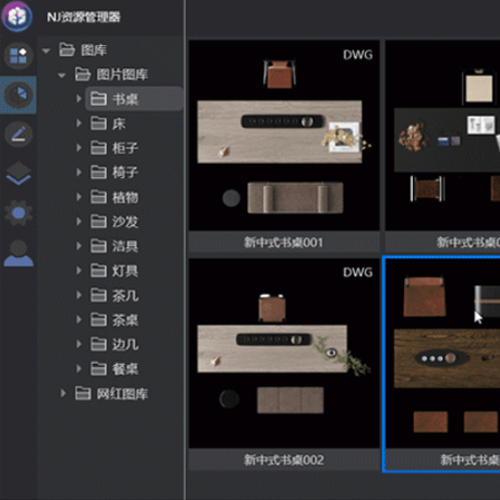Image resolution: width=500 pixels, height=500 pixels.
Task: Select the pie chart sidebar icon
Action: tap(18, 95)
